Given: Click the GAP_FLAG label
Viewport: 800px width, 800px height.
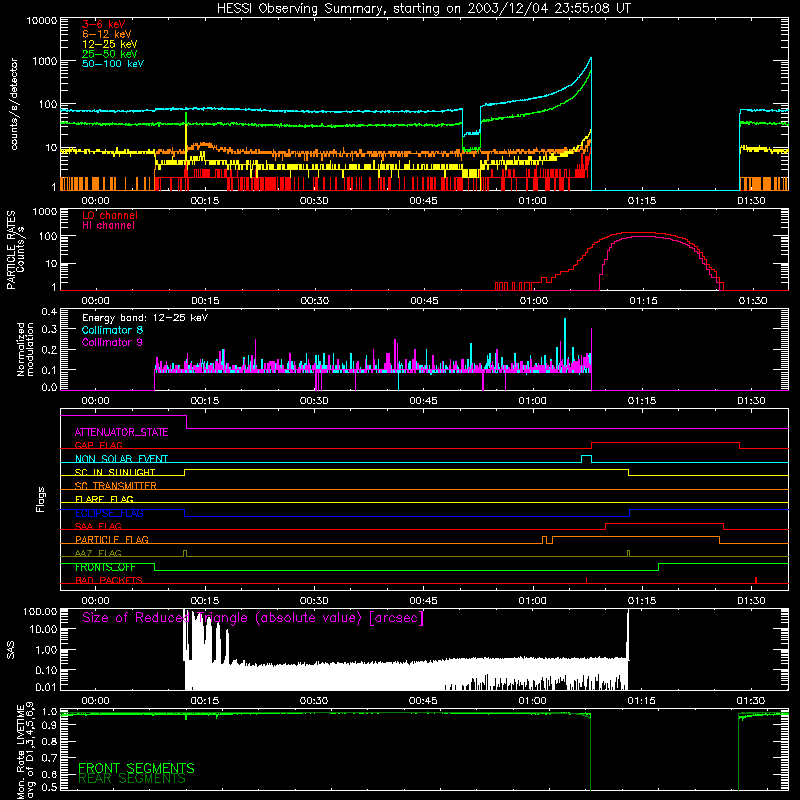Looking at the screenshot, I should [98, 445].
